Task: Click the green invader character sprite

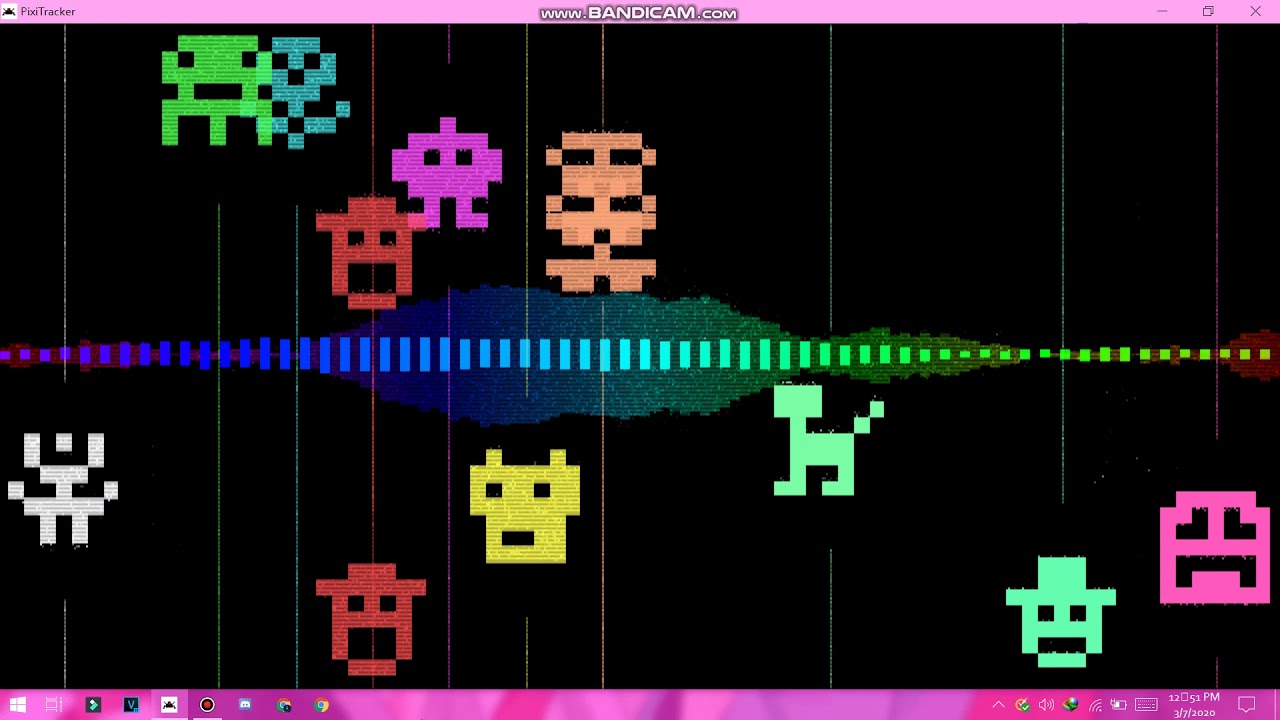Action: click(215, 90)
